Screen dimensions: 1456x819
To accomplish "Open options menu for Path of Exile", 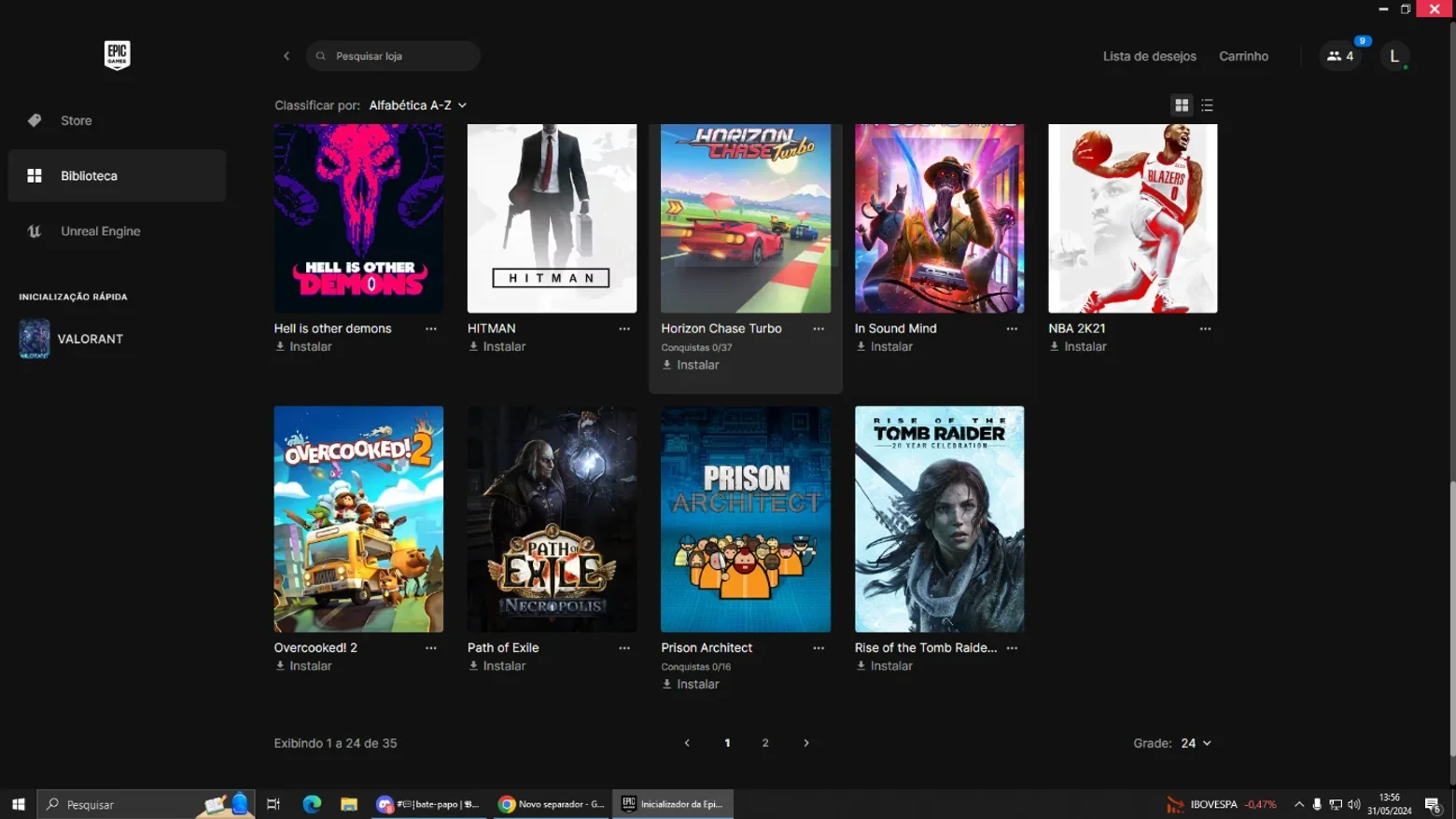I will click(624, 647).
